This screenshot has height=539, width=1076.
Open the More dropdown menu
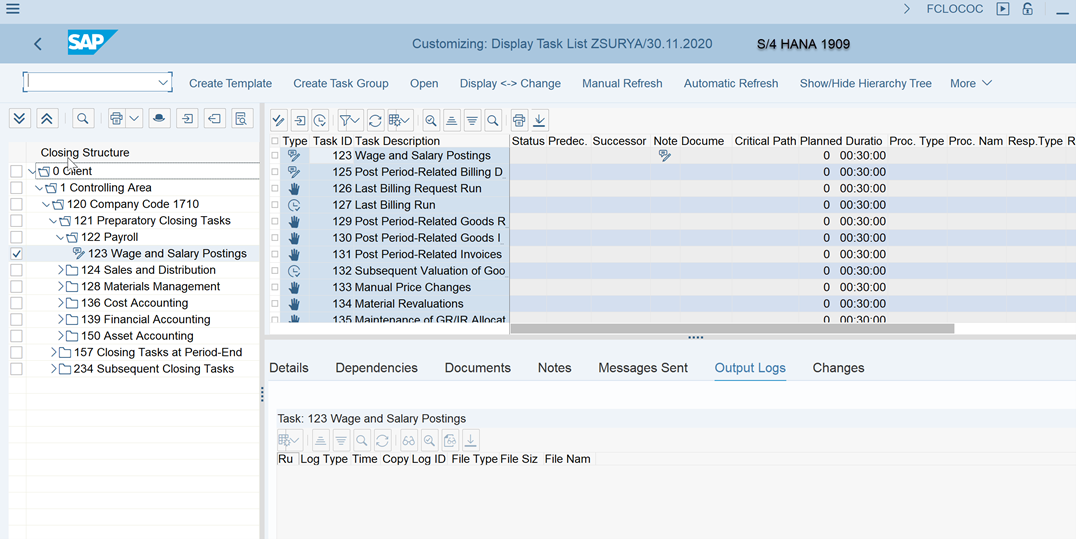970,84
